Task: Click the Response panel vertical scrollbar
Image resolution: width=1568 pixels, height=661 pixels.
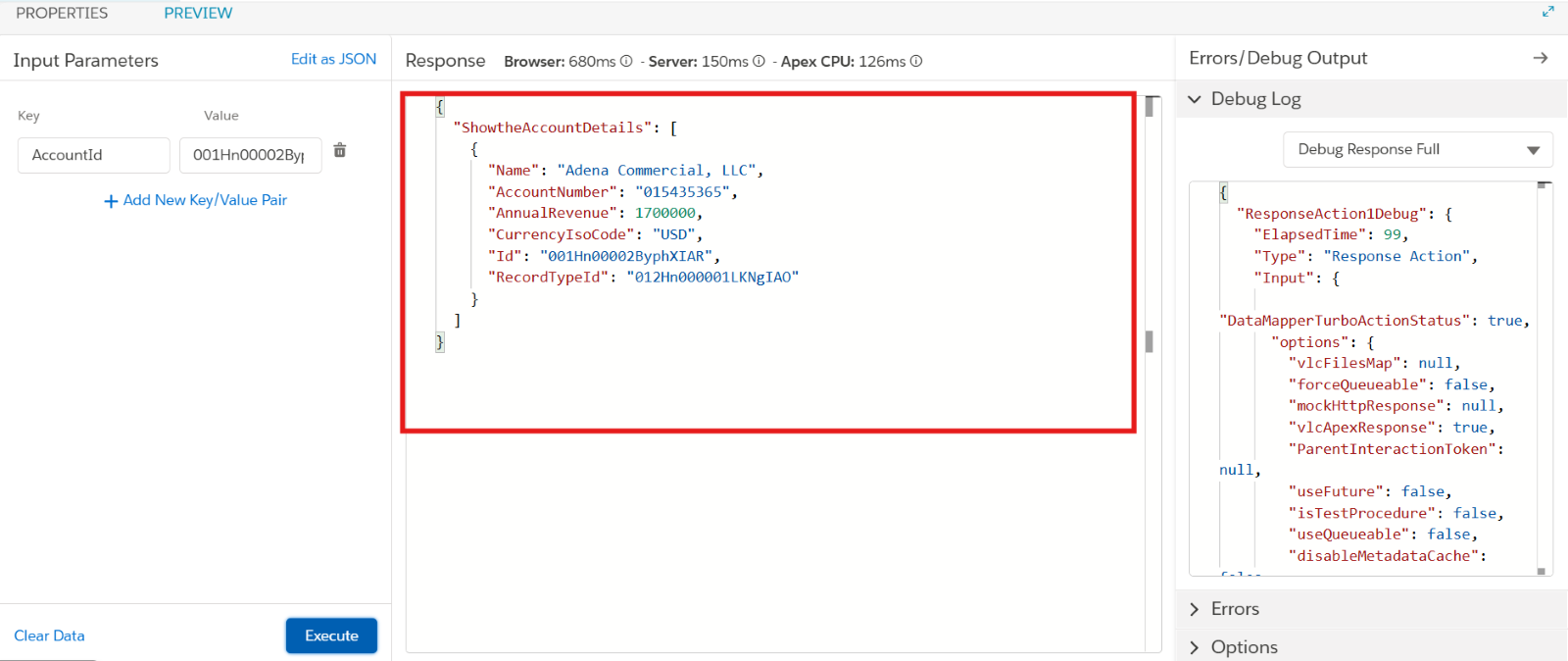Action: [x=1150, y=341]
